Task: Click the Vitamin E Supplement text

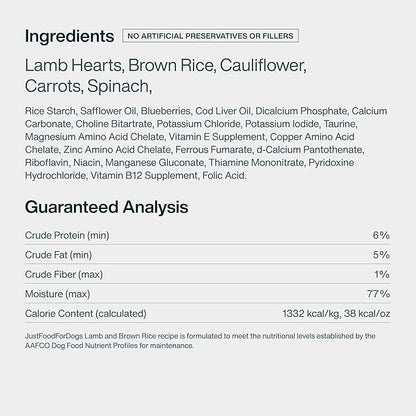Action: point(217,137)
